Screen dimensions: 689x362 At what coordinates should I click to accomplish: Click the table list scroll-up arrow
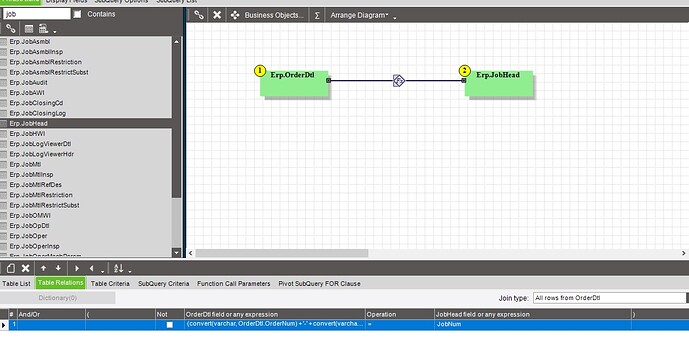(176, 42)
